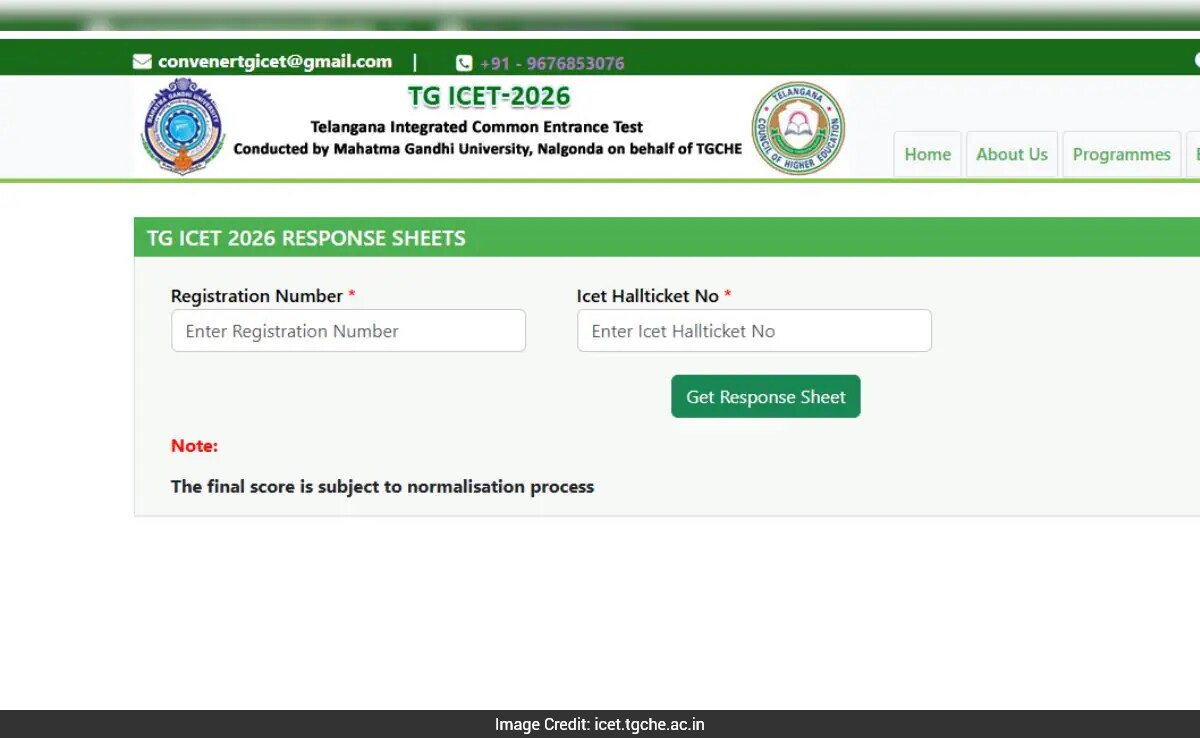Screen dimensions: 1200x738
Task: Click the TG ICET-2026 title text
Action: (x=489, y=97)
